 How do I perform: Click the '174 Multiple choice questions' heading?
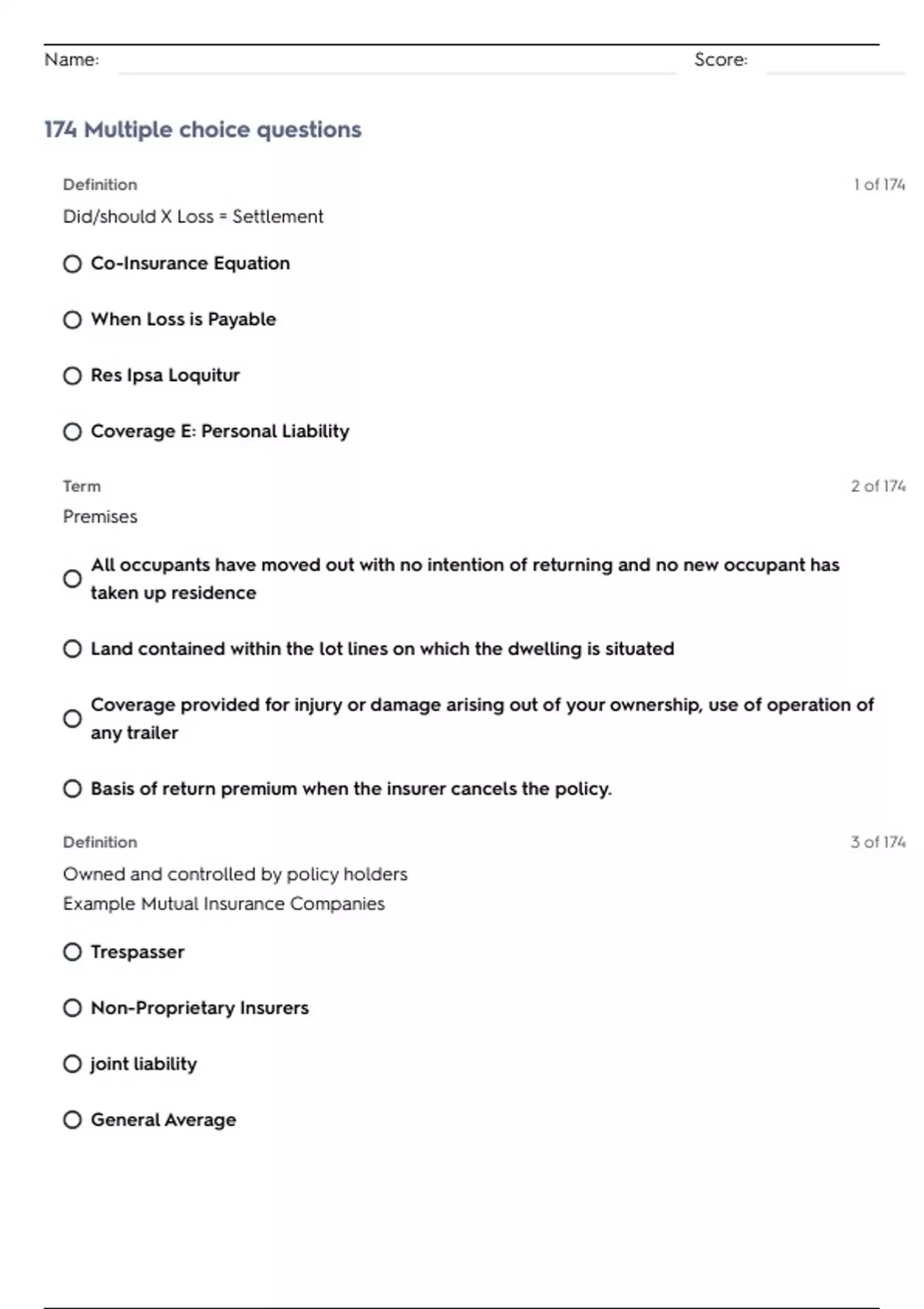pyautogui.click(x=203, y=129)
